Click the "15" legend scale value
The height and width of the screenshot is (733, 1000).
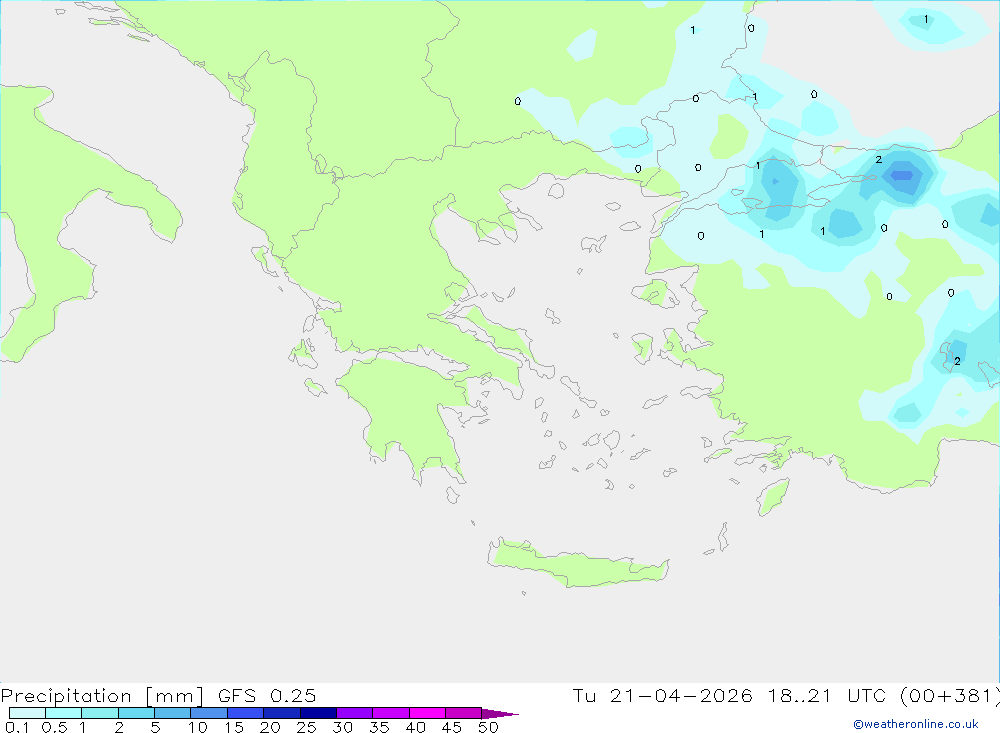[234, 727]
